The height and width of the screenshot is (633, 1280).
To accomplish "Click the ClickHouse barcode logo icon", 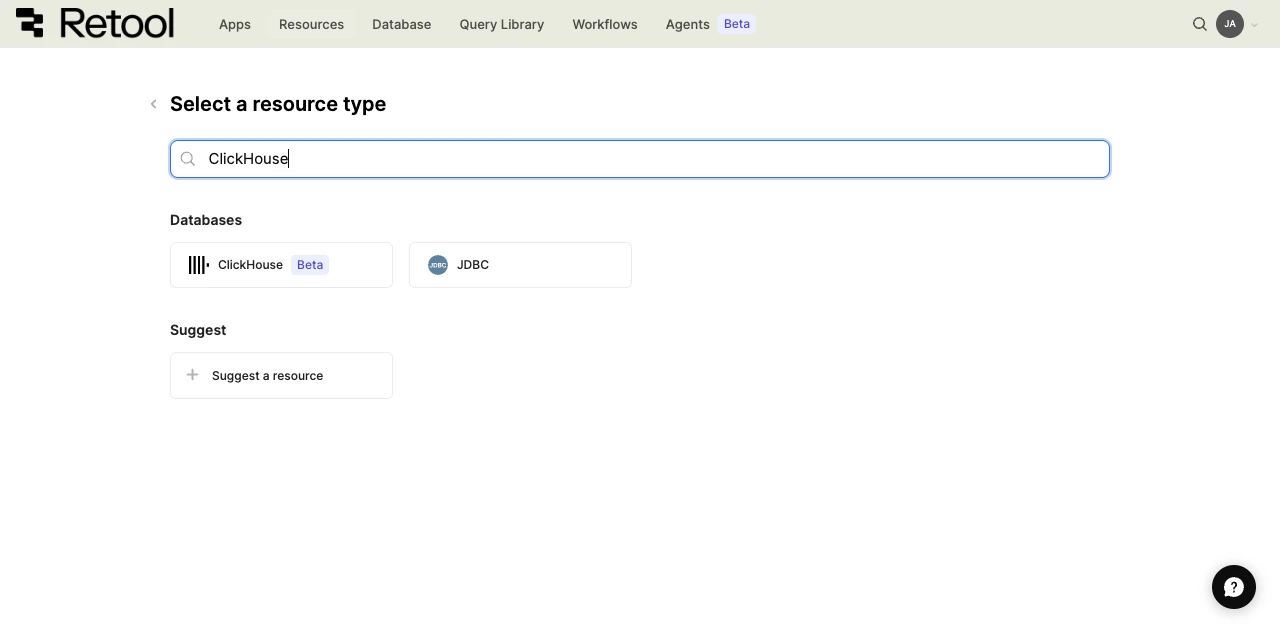I will [198, 265].
